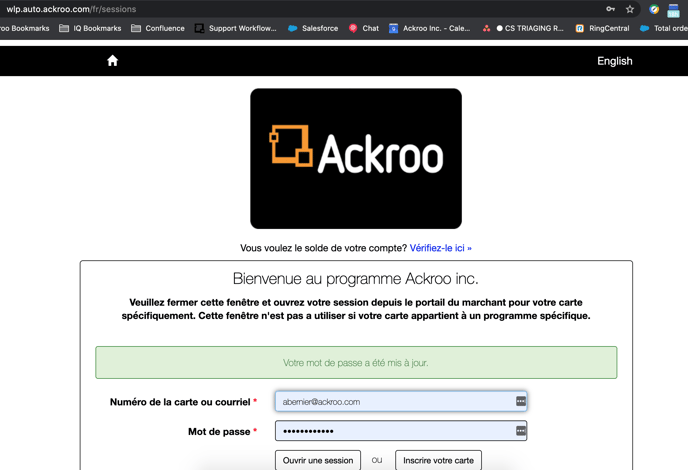The image size is (688, 470).
Task: Expand Confluence bookmarks folder
Action: coord(158,28)
